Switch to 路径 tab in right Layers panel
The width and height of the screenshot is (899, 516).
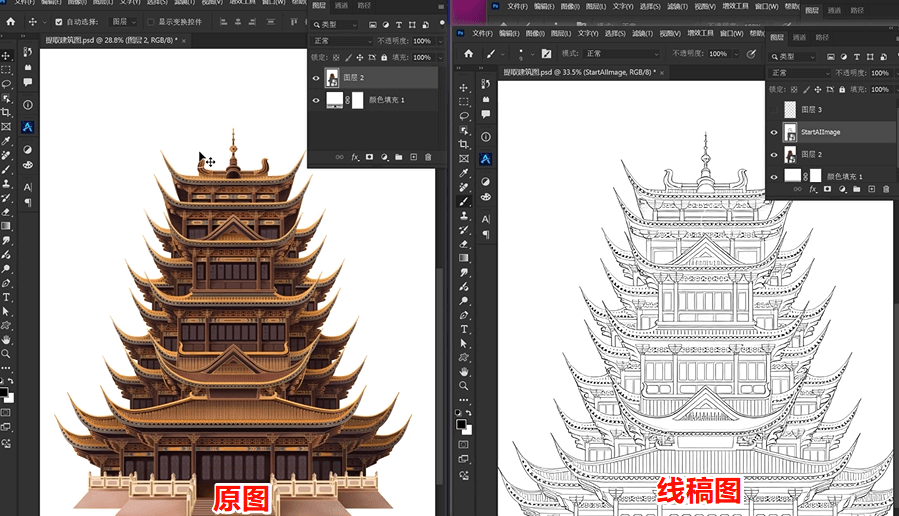(x=822, y=37)
